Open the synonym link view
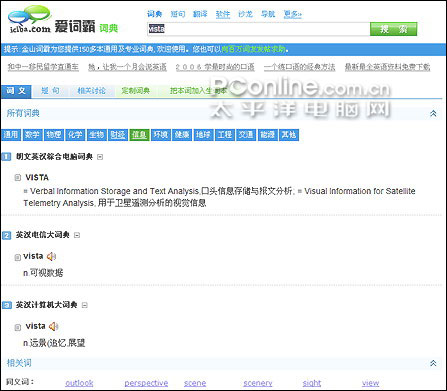The height and width of the screenshot is (391, 447). [x=370, y=383]
